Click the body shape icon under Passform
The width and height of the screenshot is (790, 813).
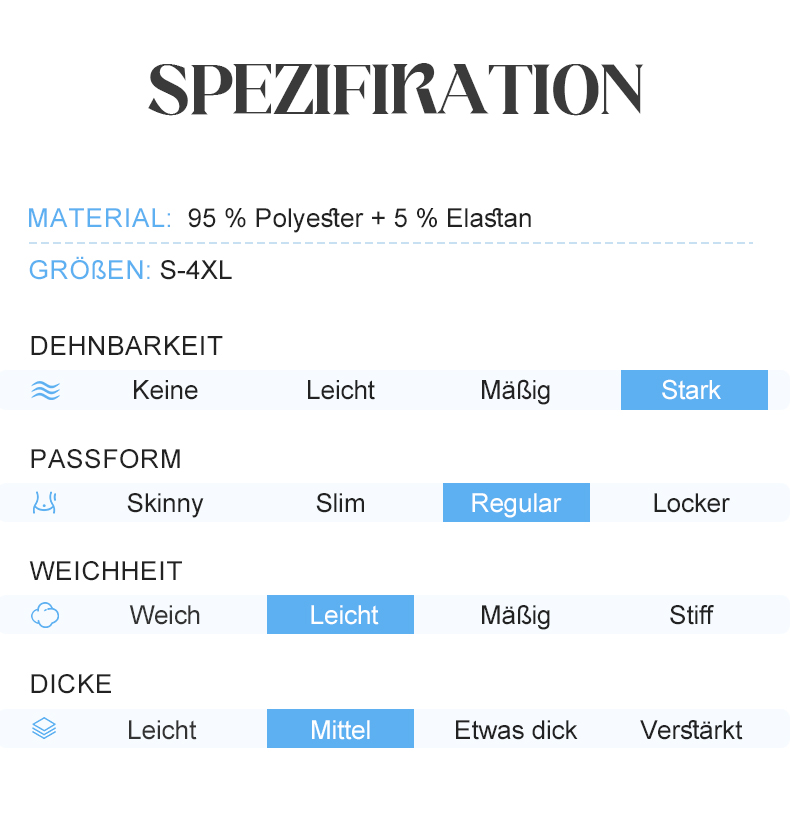tap(45, 503)
